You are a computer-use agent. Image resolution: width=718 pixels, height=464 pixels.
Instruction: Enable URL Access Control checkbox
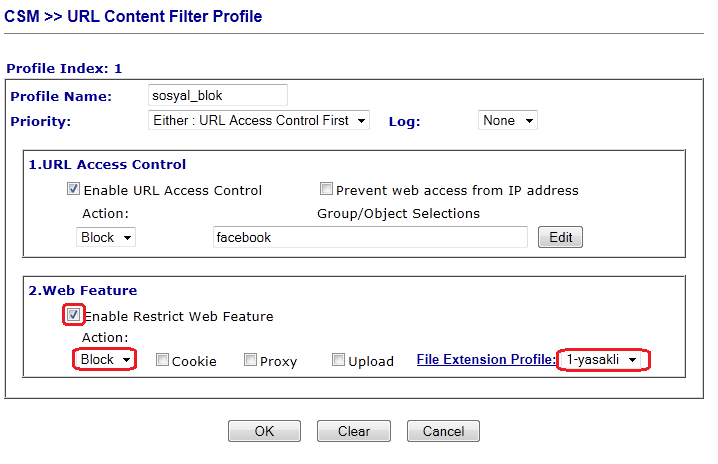coord(73,189)
